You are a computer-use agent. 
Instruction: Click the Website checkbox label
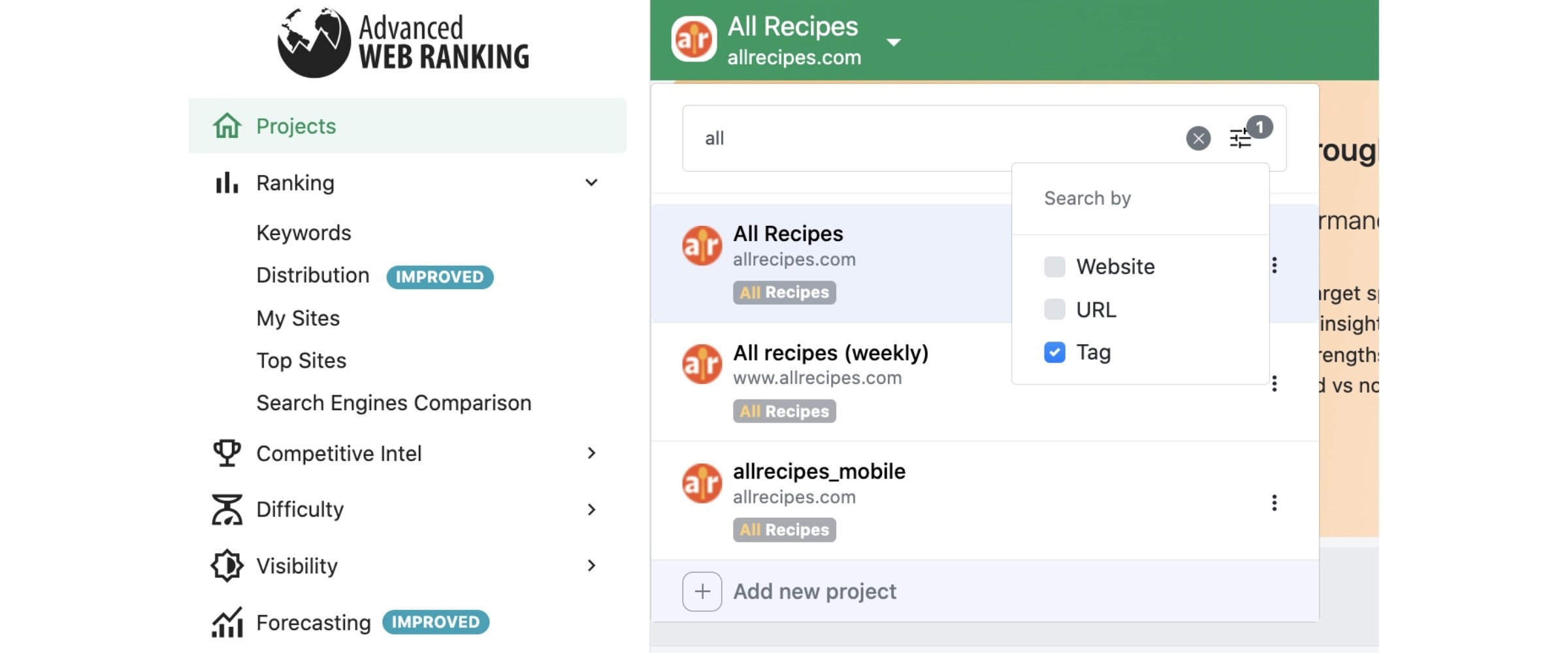pyautogui.click(x=1115, y=266)
